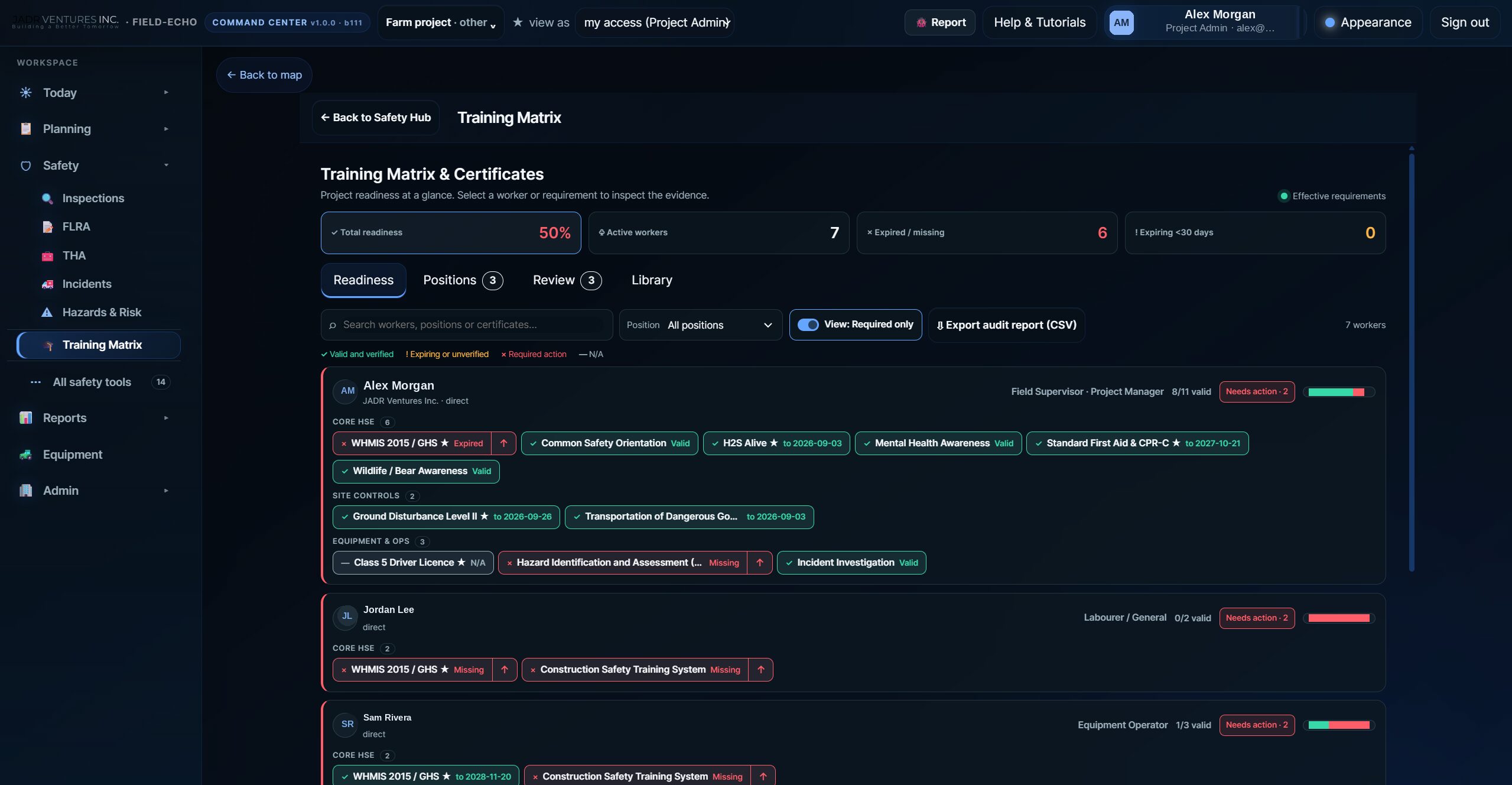Upload arrow for Jordan Lee's Construction Safety Training
Viewport: 1512px width, 785px height.
[761, 670]
